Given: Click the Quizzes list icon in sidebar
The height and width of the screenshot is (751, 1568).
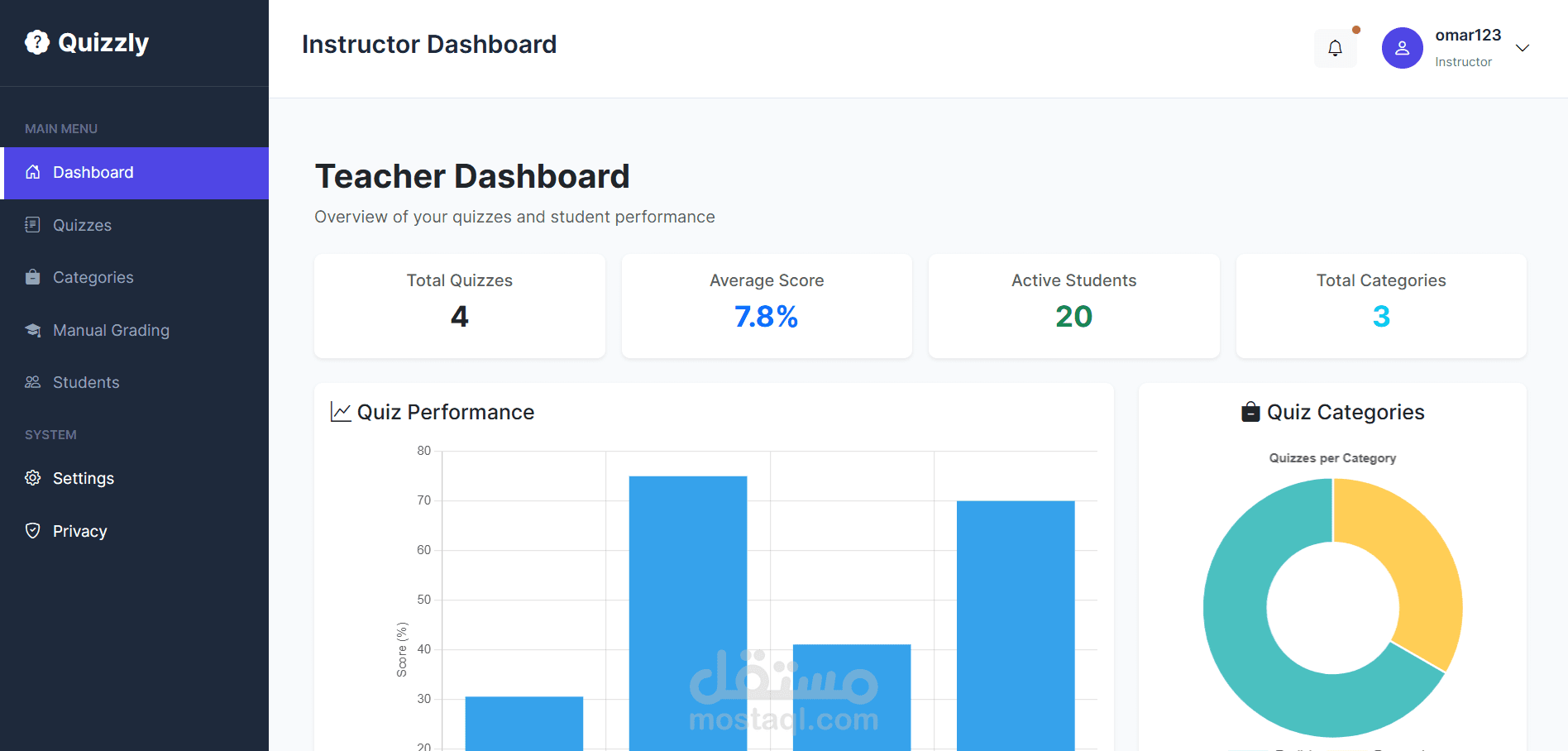Looking at the screenshot, I should pos(33,225).
